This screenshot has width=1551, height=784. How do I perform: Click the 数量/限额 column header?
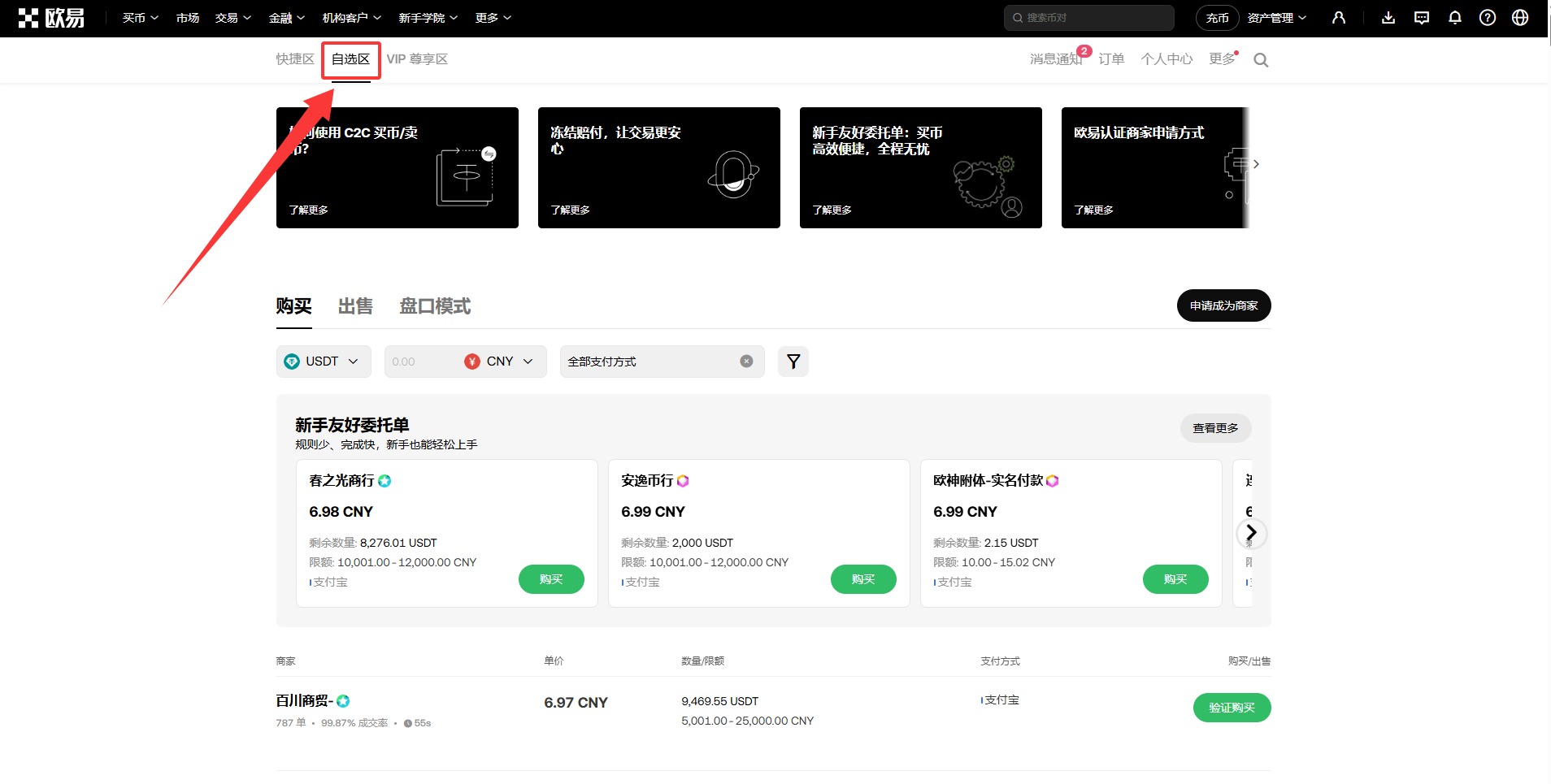702,661
